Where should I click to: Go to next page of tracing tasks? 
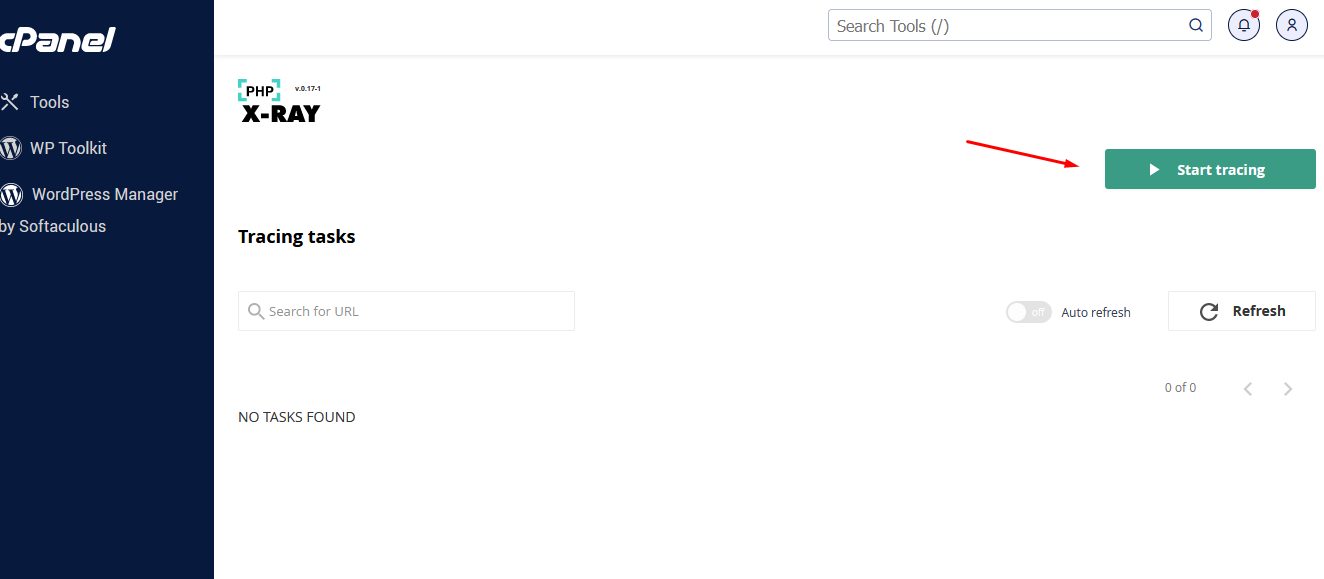click(1288, 389)
